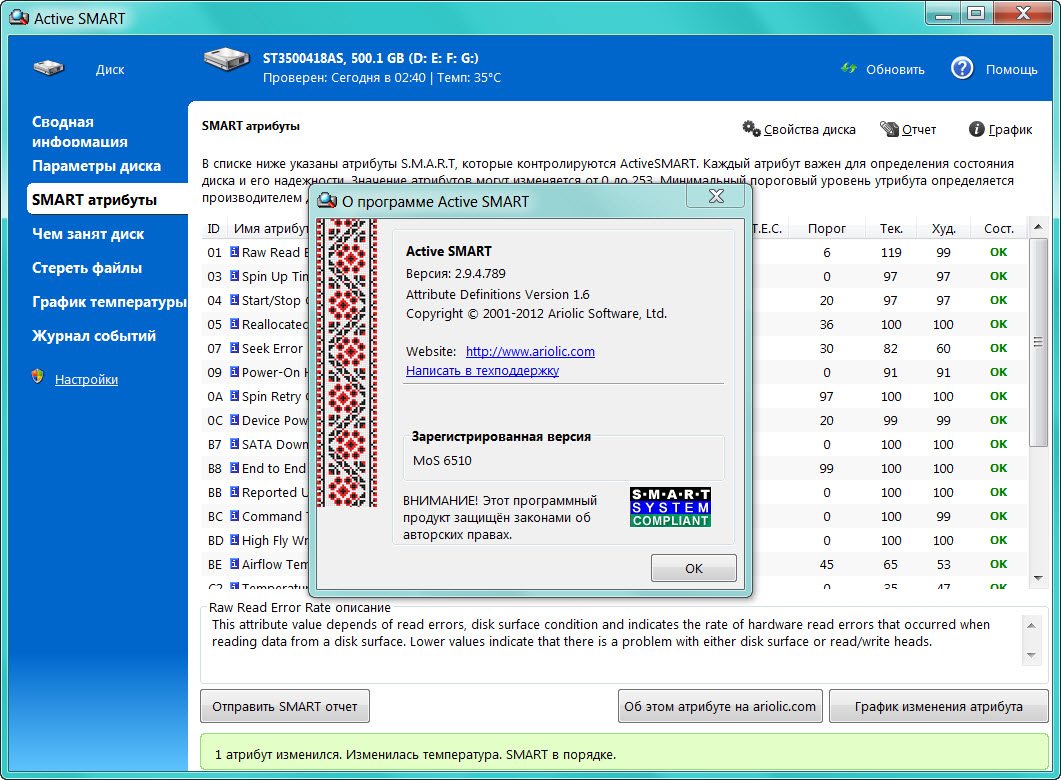Click the registered version name MoS 6510

click(x=443, y=461)
